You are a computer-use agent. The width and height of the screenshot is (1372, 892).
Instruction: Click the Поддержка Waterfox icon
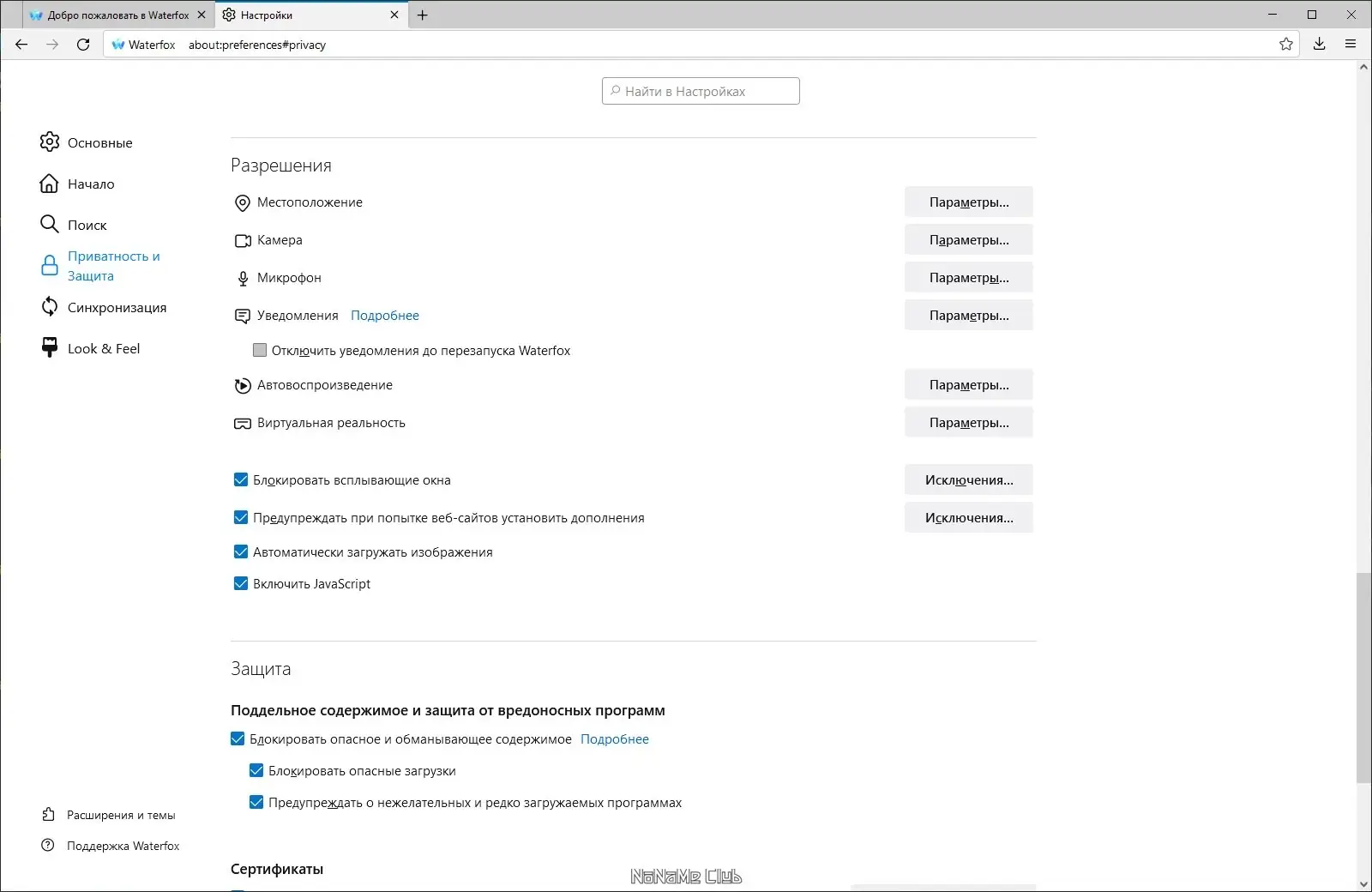47,846
